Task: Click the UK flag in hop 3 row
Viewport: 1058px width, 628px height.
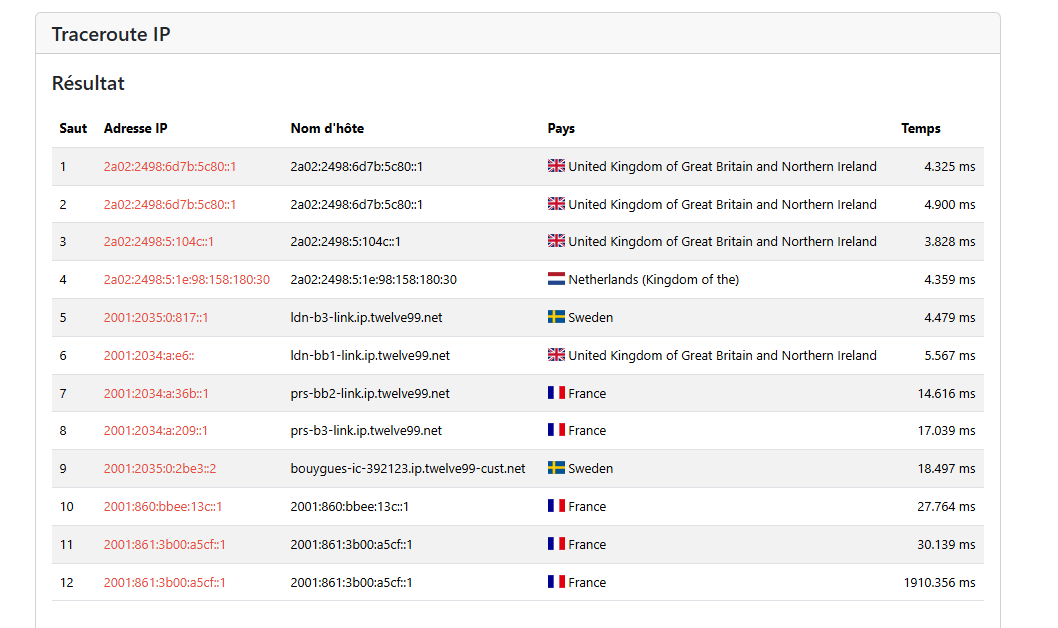Action: [556, 240]
